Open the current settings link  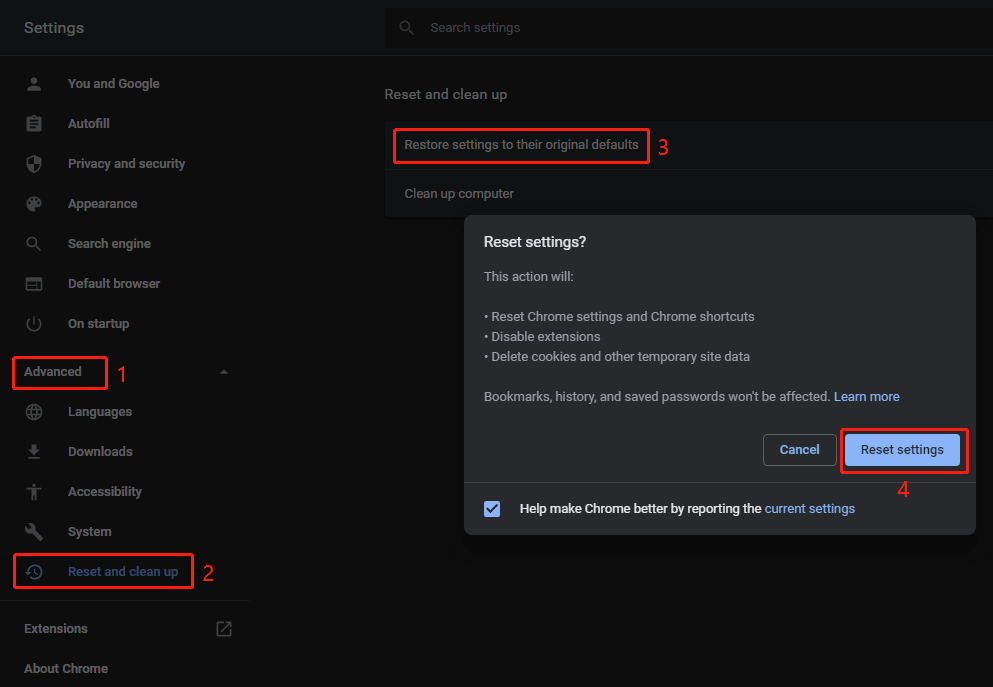point(809,508)
